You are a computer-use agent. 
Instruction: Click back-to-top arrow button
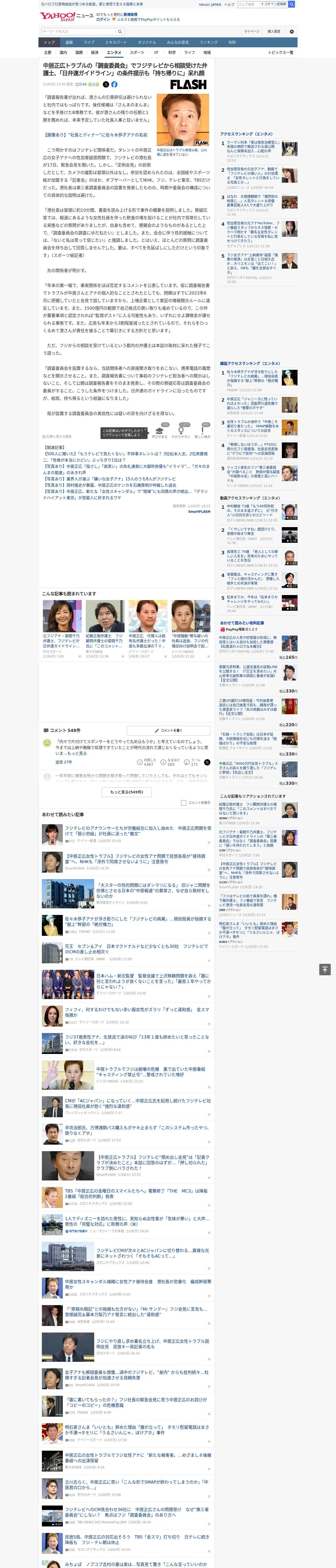click(325, 970)
